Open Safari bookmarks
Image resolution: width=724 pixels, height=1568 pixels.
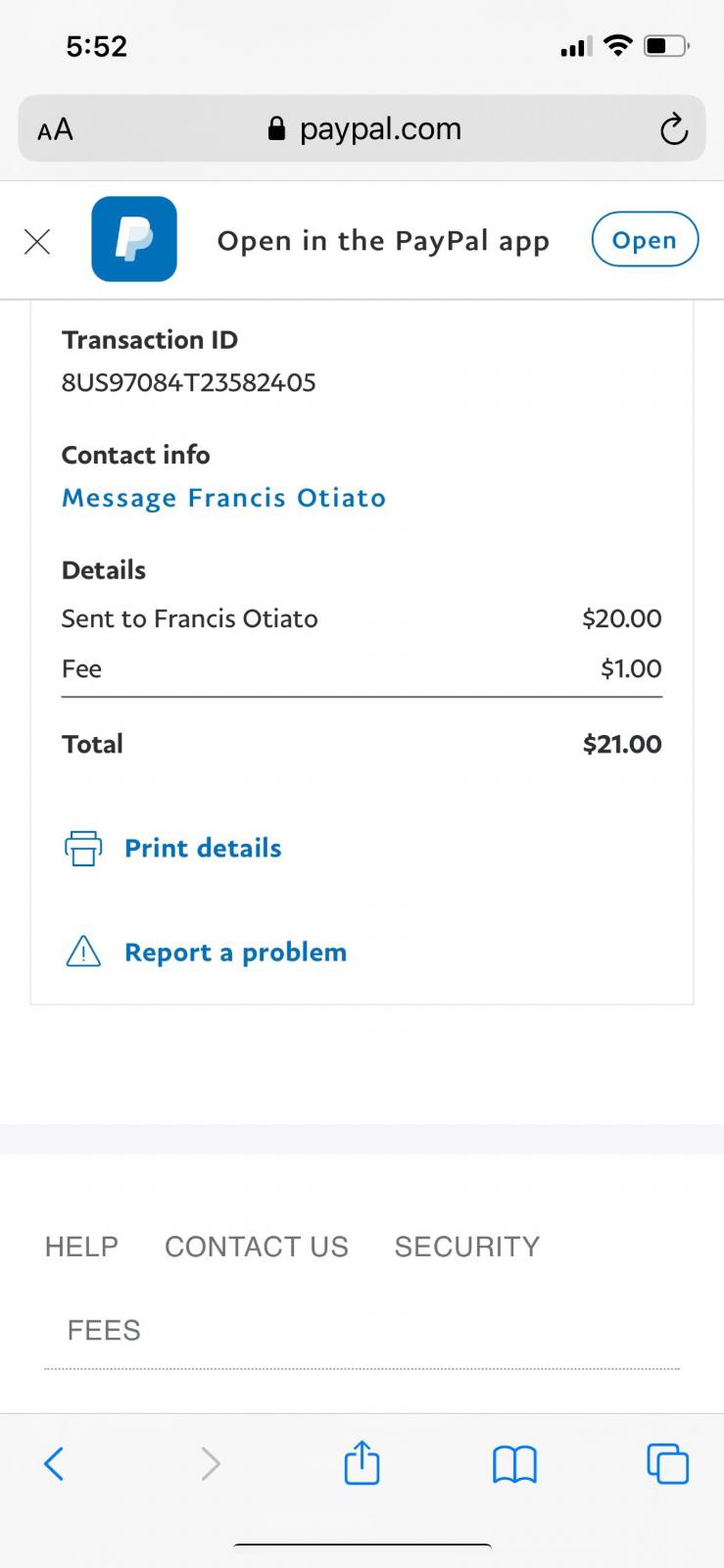514,1464
